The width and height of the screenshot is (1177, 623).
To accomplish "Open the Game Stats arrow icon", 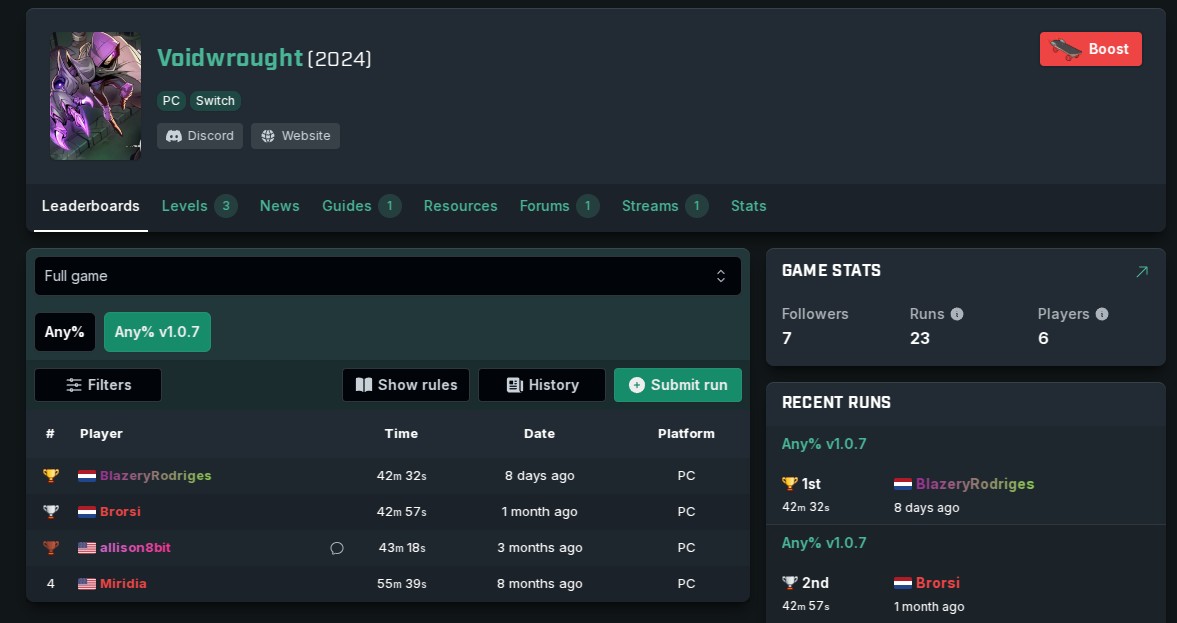I will 1142,272.
